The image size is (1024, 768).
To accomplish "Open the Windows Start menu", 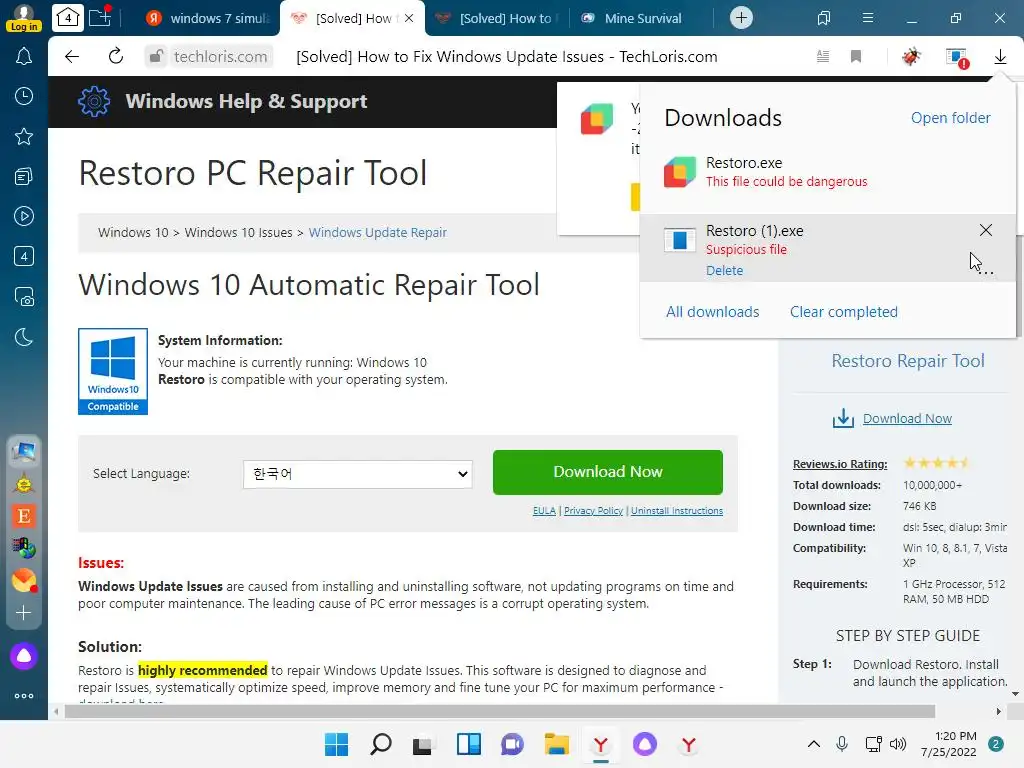I will pyautogui.click(x=336, y=744).
